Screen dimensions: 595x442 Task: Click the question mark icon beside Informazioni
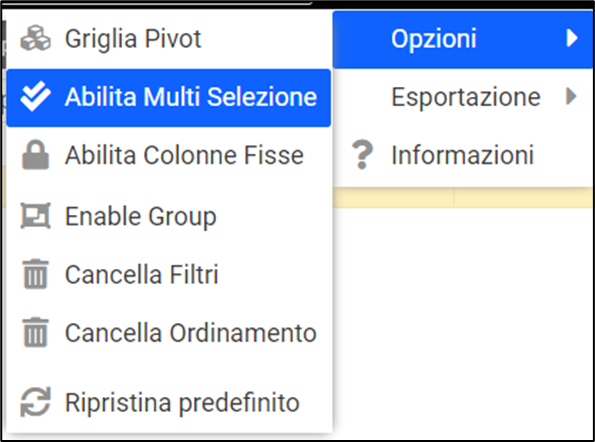[x=362, y=155]
